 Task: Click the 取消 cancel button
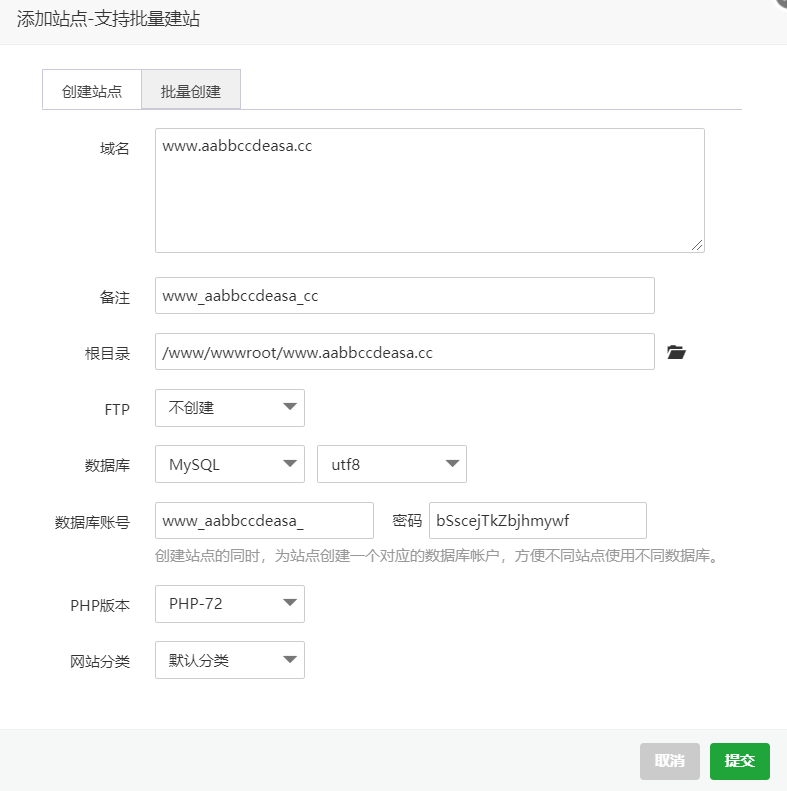click(669, 761)
